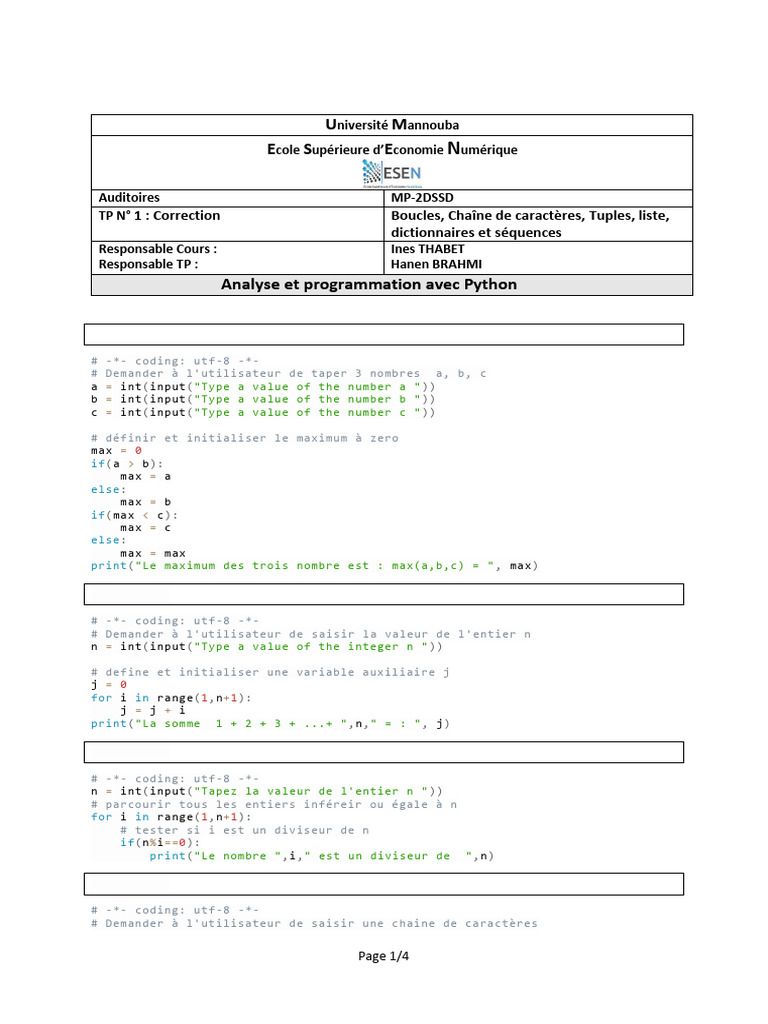Viewport: 768px width, 1024px height.
Task: Click print 'Le maximum des trois nombre est' line
Action: coord(314,566)
